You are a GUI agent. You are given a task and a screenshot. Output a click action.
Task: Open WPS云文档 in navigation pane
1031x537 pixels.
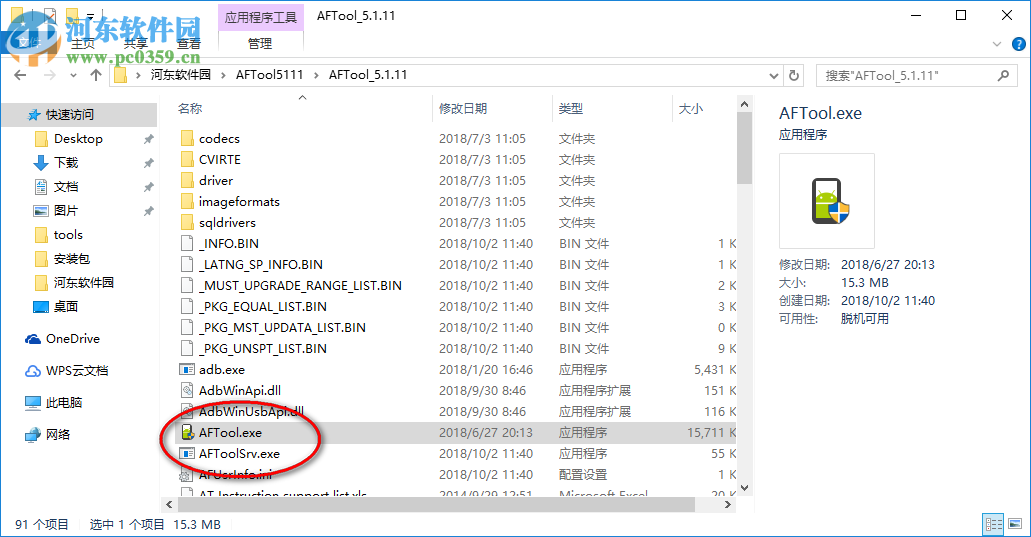(77, 371)
